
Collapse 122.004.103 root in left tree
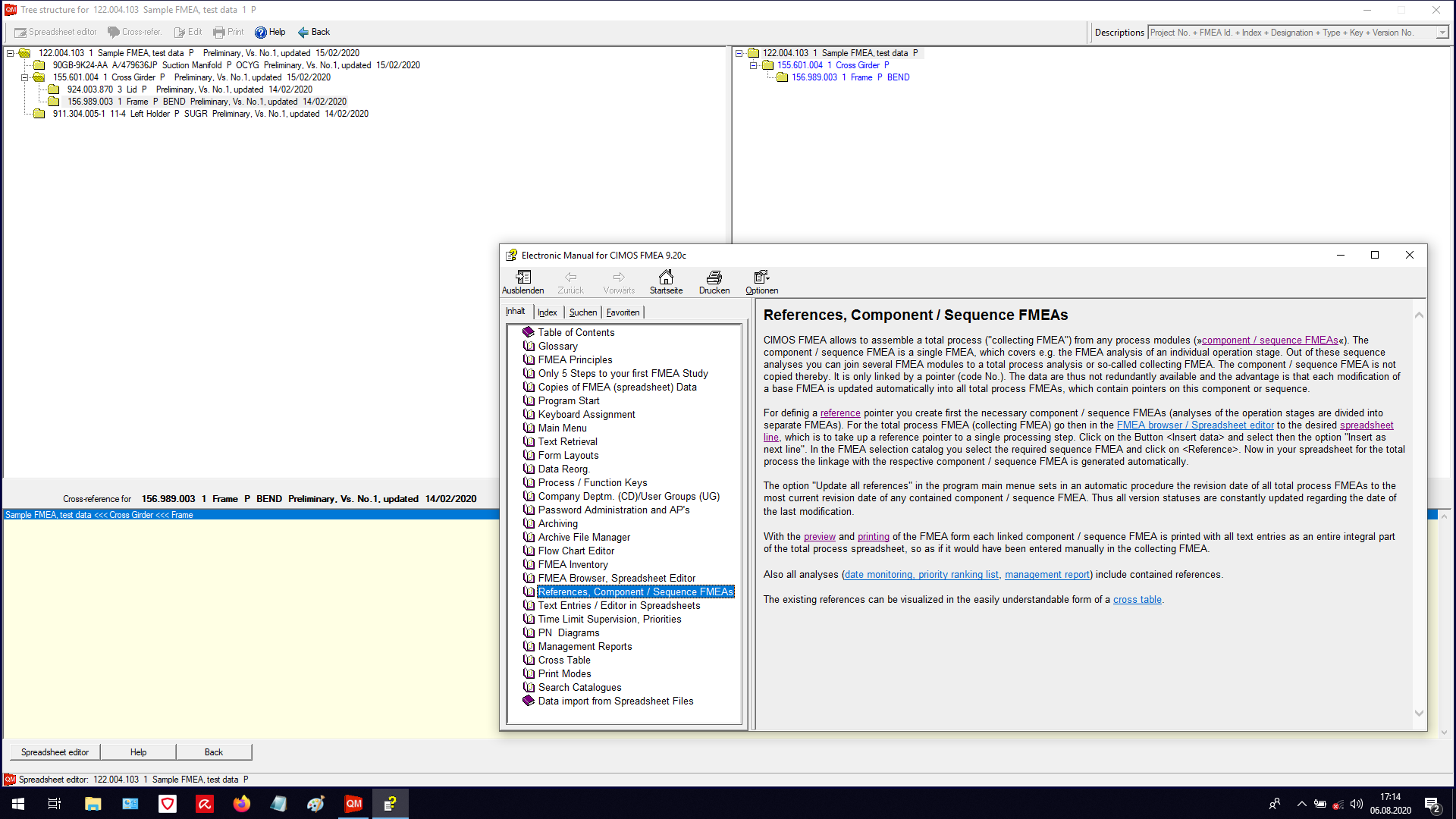(x=11, y=53)
